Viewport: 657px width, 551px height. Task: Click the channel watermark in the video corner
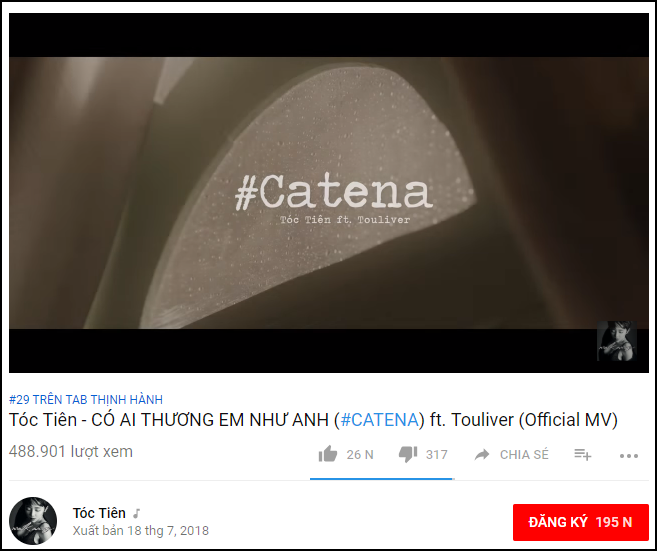617,341
